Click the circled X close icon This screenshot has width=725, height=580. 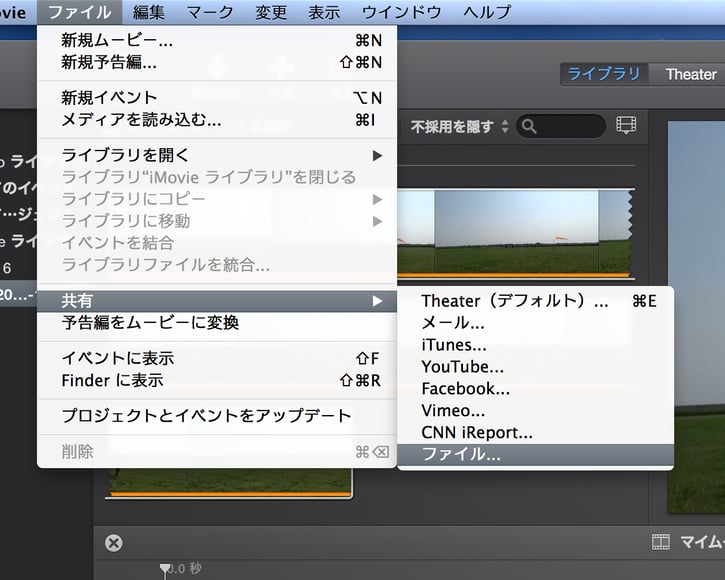tap(114, 543)
